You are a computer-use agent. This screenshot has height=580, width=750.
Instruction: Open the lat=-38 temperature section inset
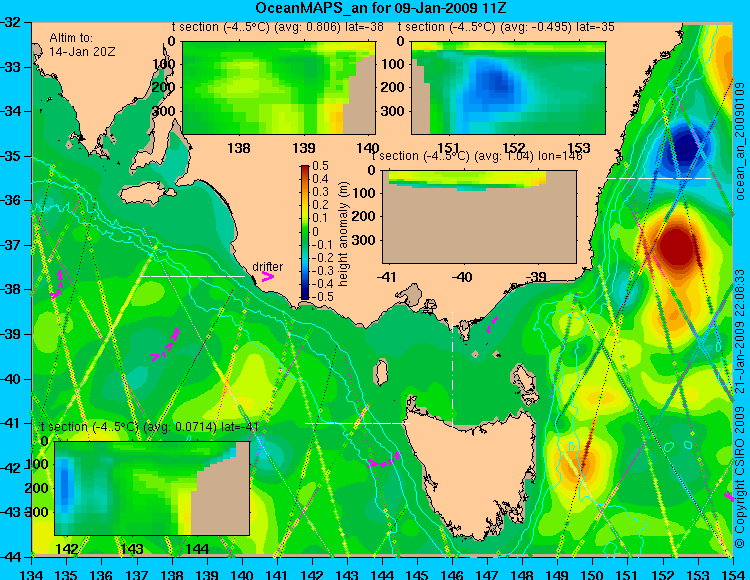coord(279,88)
